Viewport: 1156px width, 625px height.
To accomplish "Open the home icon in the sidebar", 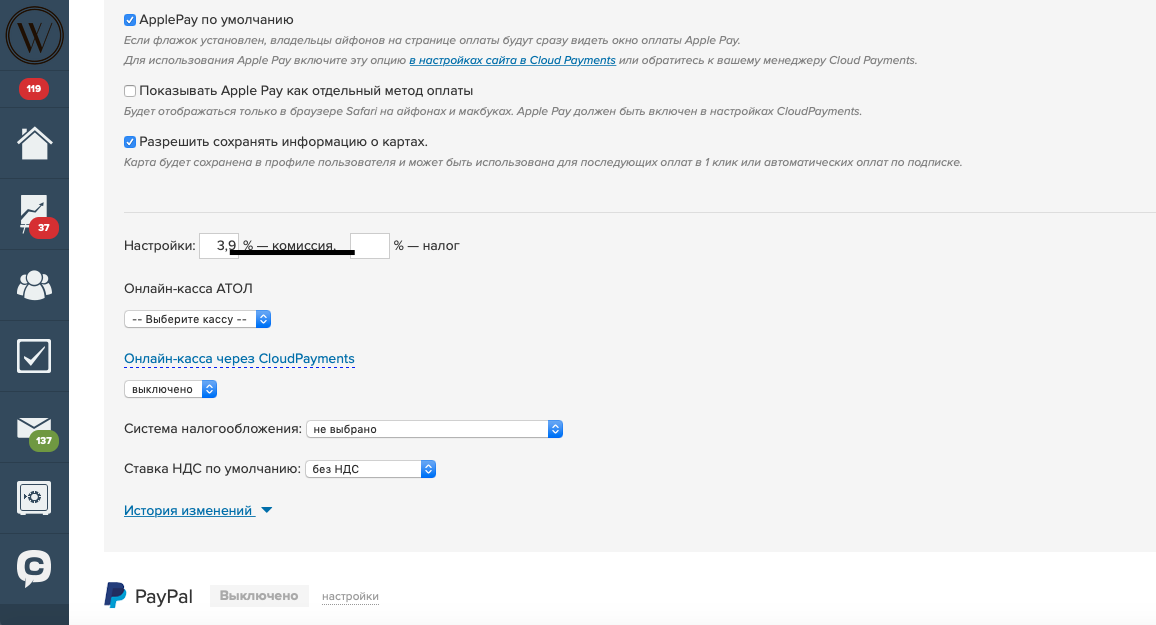I will [34, 143].
